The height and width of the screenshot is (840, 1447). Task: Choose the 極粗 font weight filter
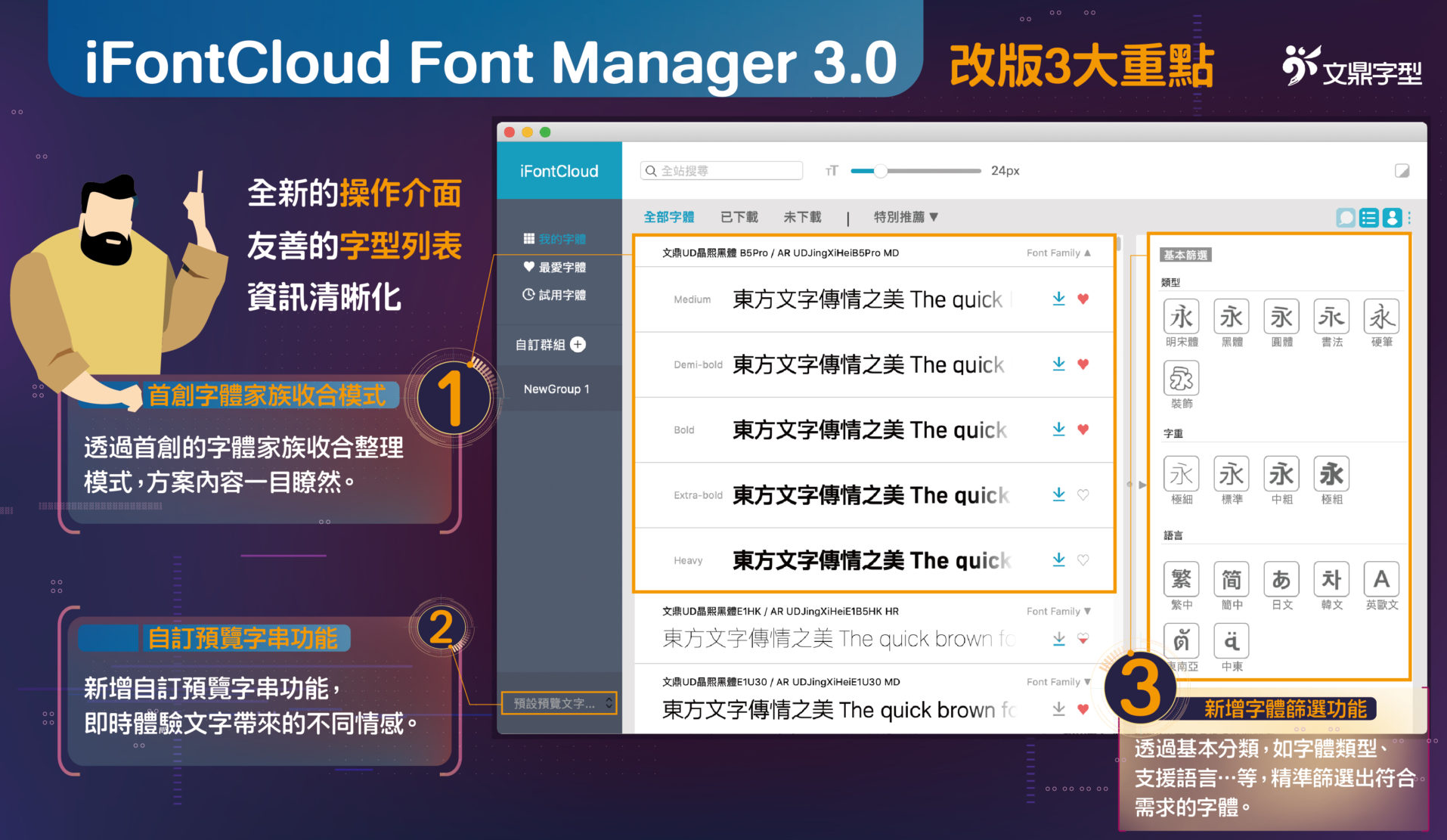(x=1331, y=475)
